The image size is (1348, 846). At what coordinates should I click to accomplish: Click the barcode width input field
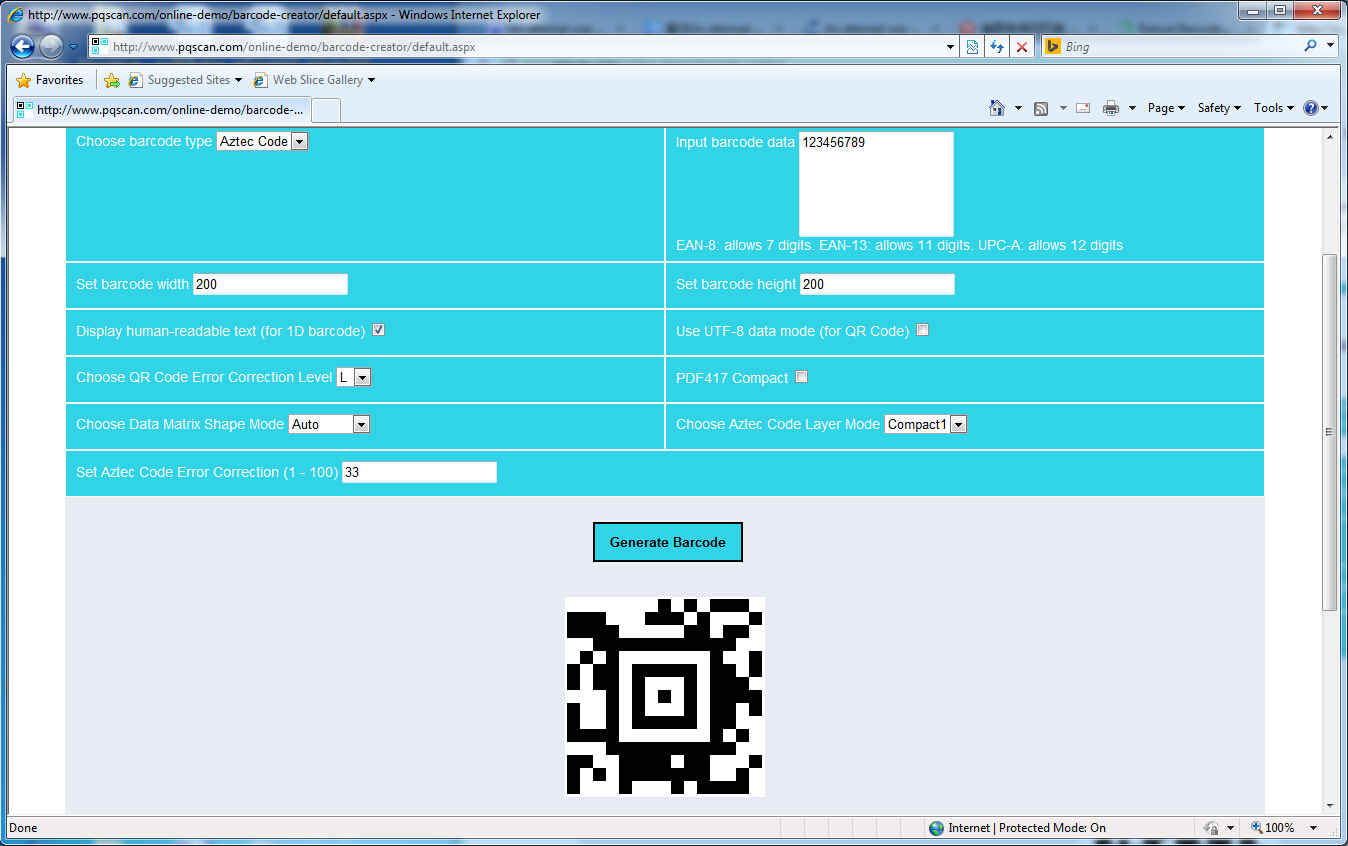(270, 284)
